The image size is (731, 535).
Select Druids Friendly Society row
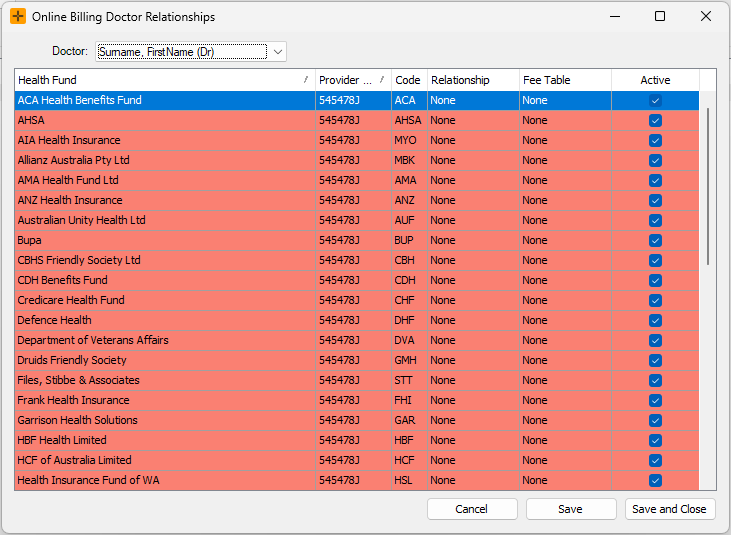357,360
